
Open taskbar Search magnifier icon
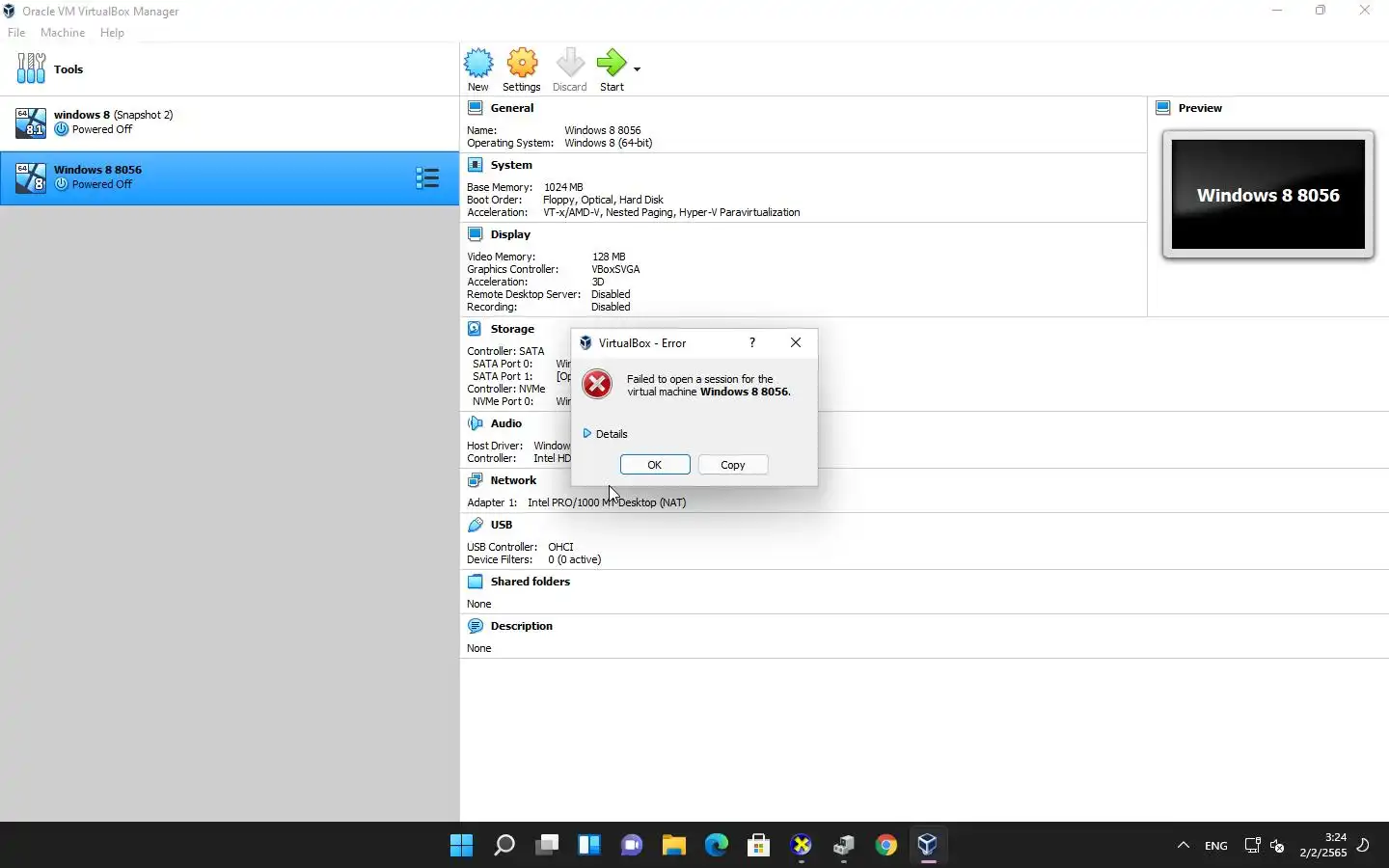[x=504, y=846]
